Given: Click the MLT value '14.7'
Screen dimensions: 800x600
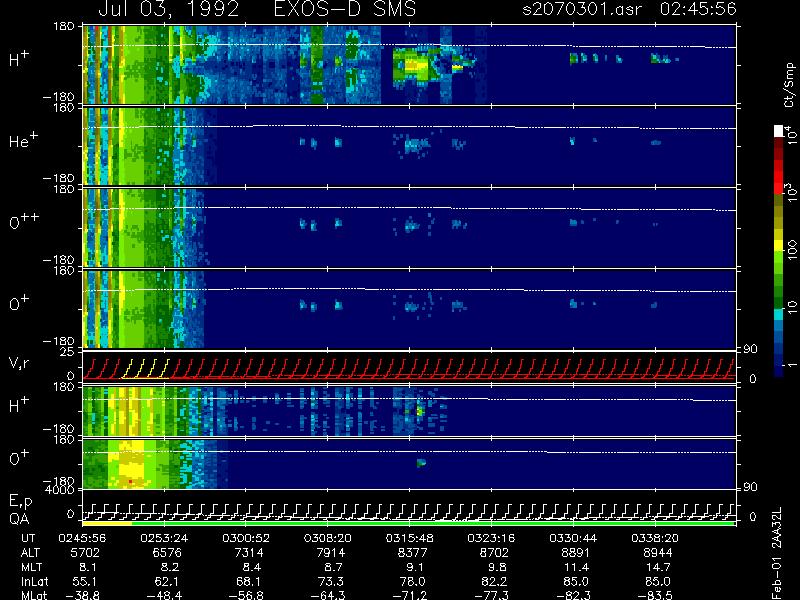Looking at the screenshot, I should tap(658, 567).
